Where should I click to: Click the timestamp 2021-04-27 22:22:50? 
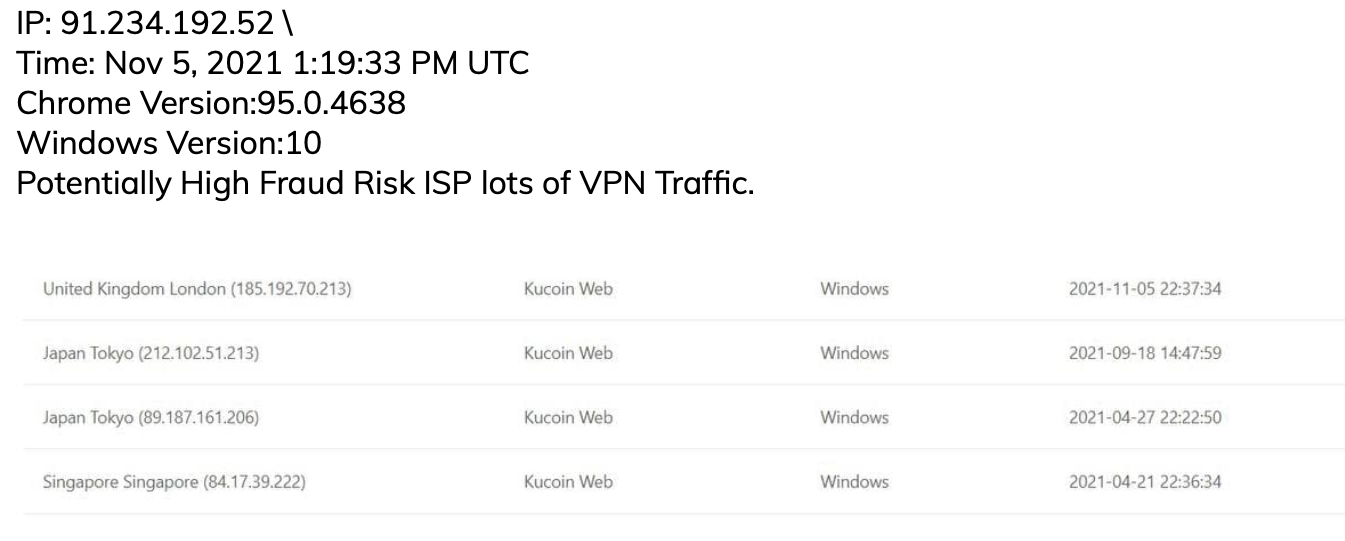point(1145,417)
